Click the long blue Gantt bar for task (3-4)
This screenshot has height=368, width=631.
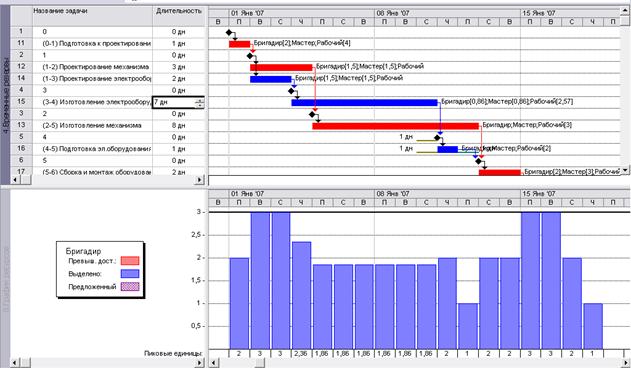tap(365, 103)
